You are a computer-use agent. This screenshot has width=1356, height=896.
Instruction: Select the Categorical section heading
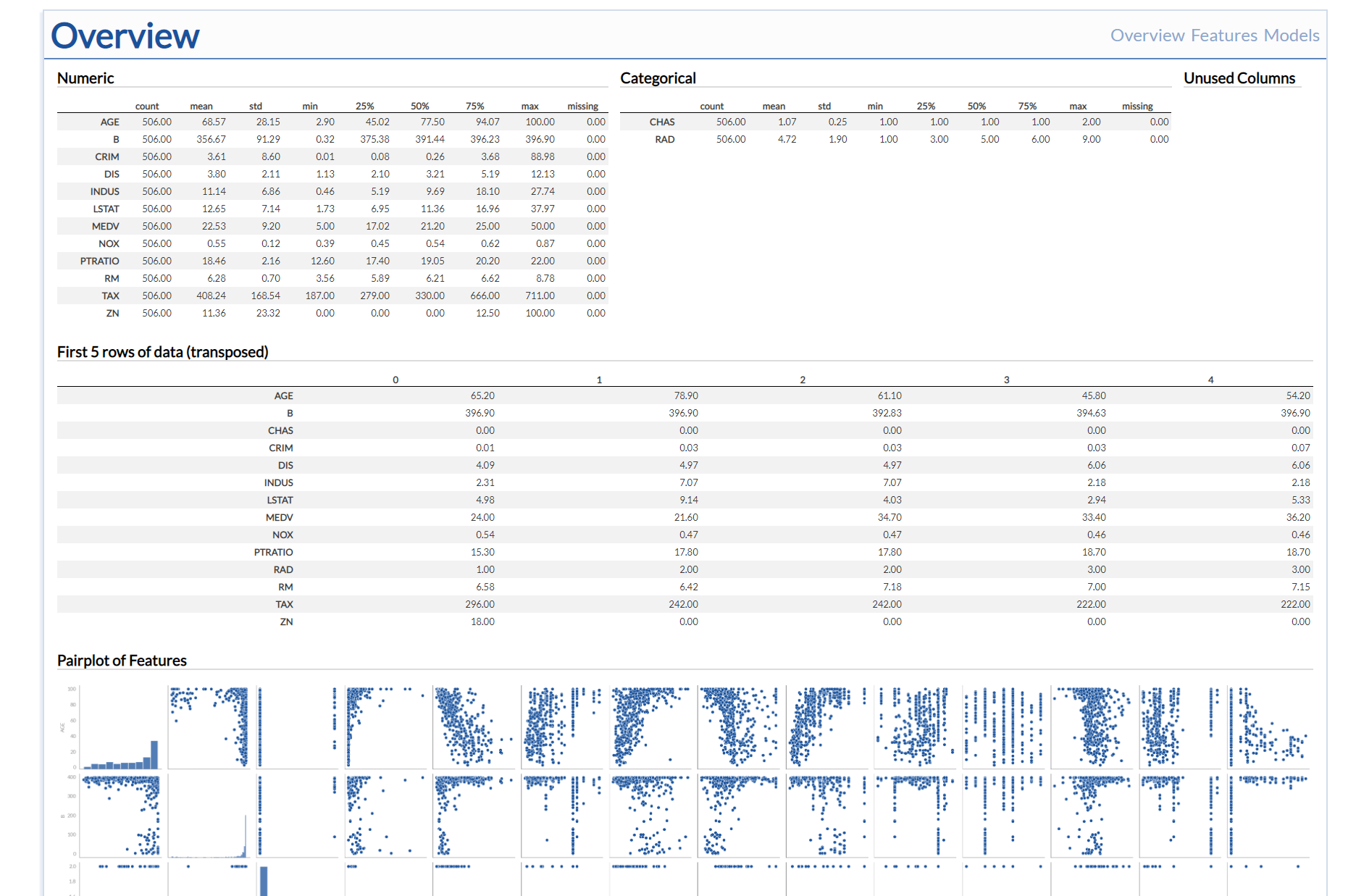(658, 78)
